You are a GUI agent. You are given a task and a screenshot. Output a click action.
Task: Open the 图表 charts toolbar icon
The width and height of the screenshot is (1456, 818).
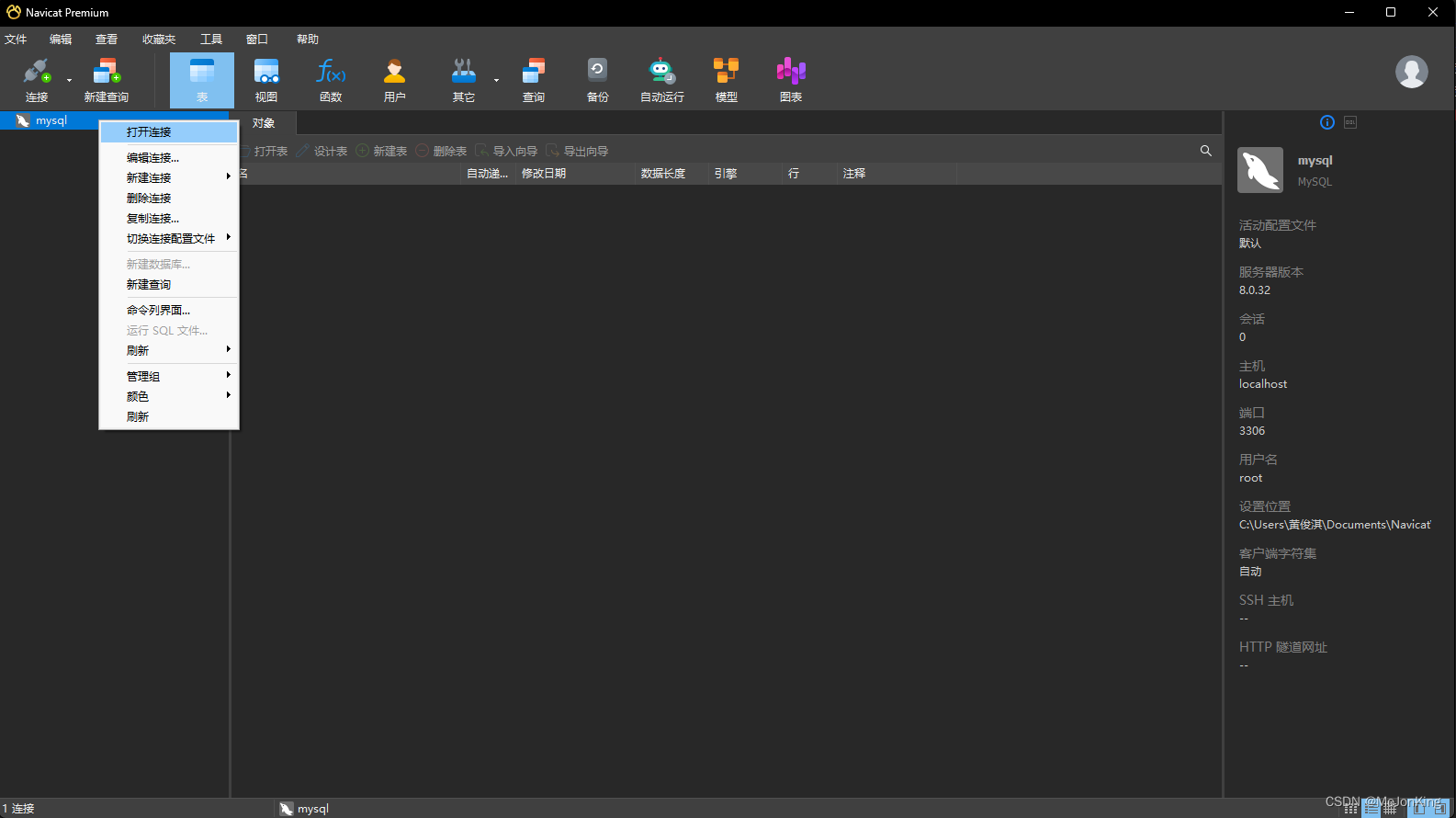pyautogui.click(x=791, y=80)
